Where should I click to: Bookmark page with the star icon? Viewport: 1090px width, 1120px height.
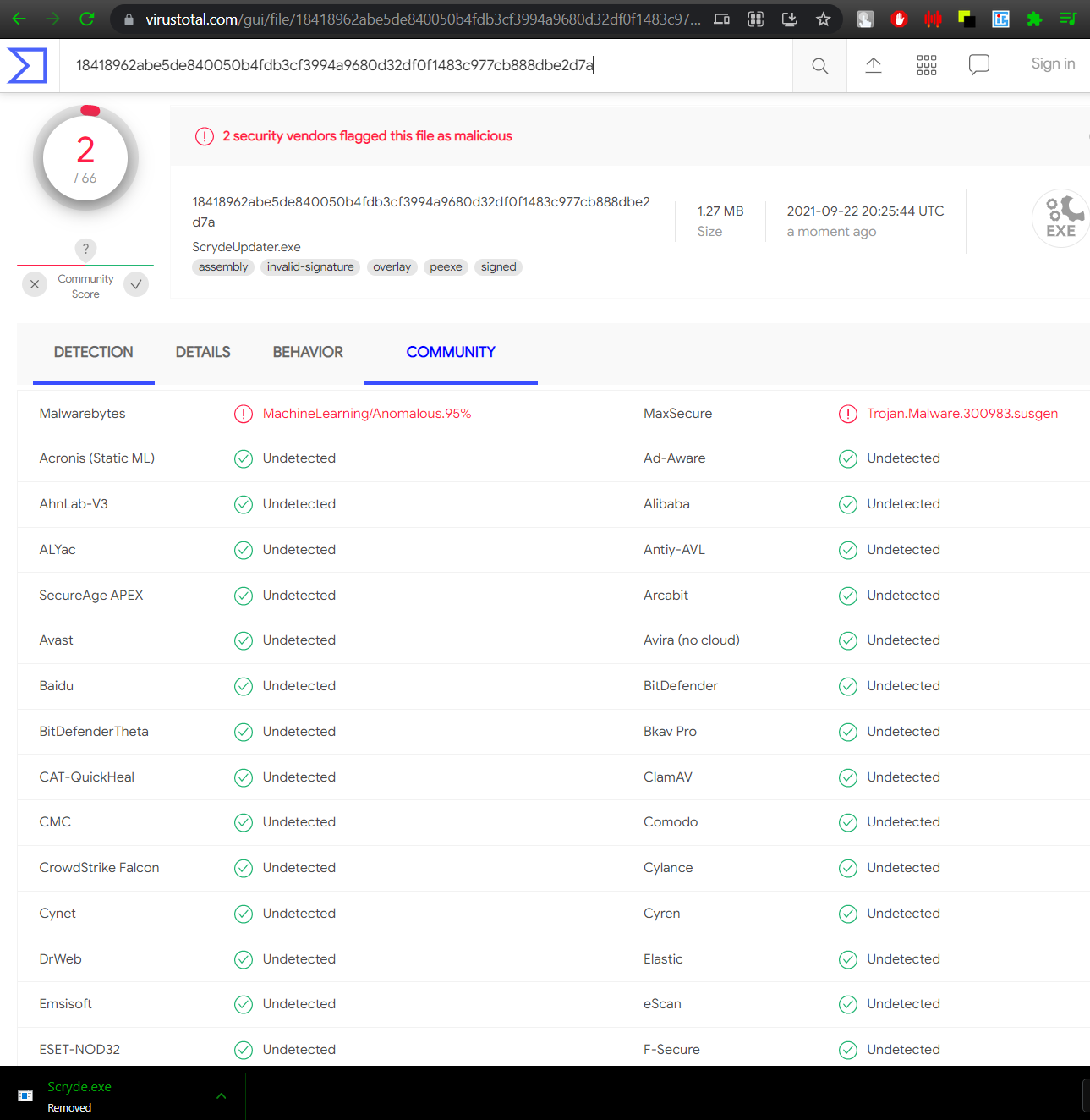tap(823, 19)
